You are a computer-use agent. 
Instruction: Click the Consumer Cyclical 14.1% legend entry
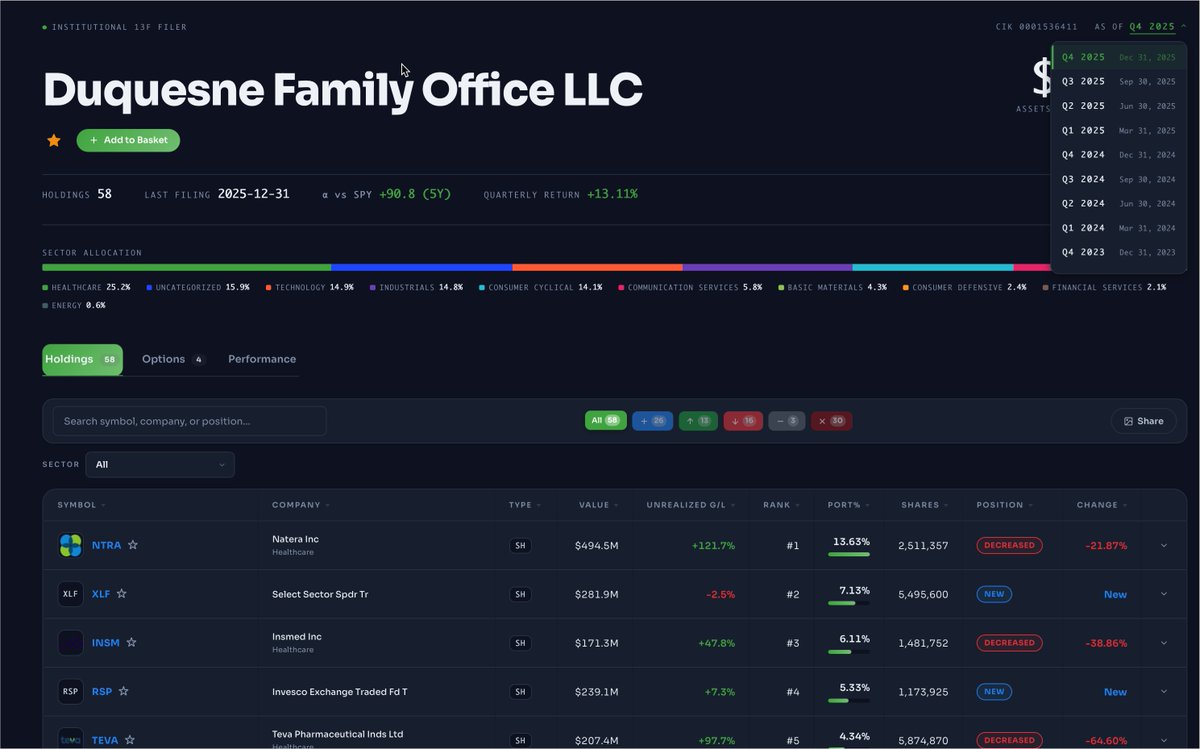[x=540, y=287]
